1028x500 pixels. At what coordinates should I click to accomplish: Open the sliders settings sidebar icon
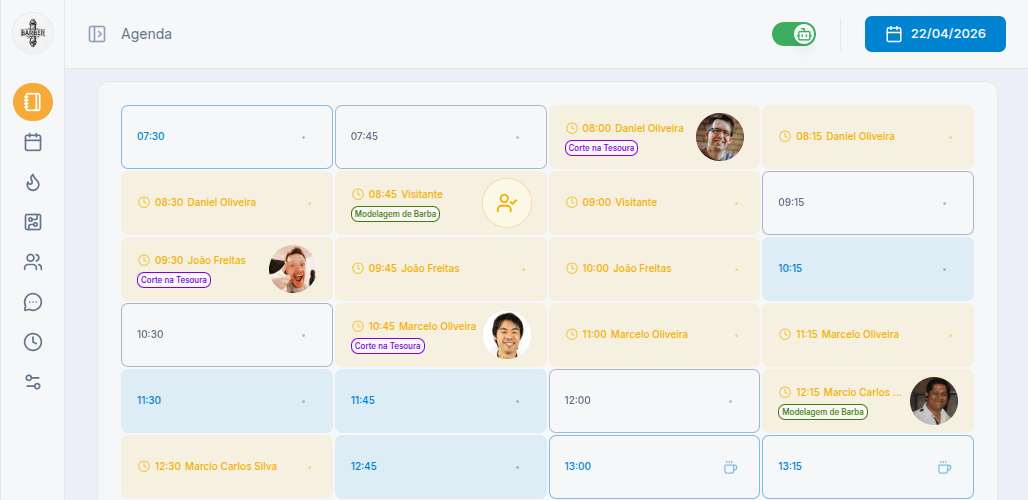point(33,382)
